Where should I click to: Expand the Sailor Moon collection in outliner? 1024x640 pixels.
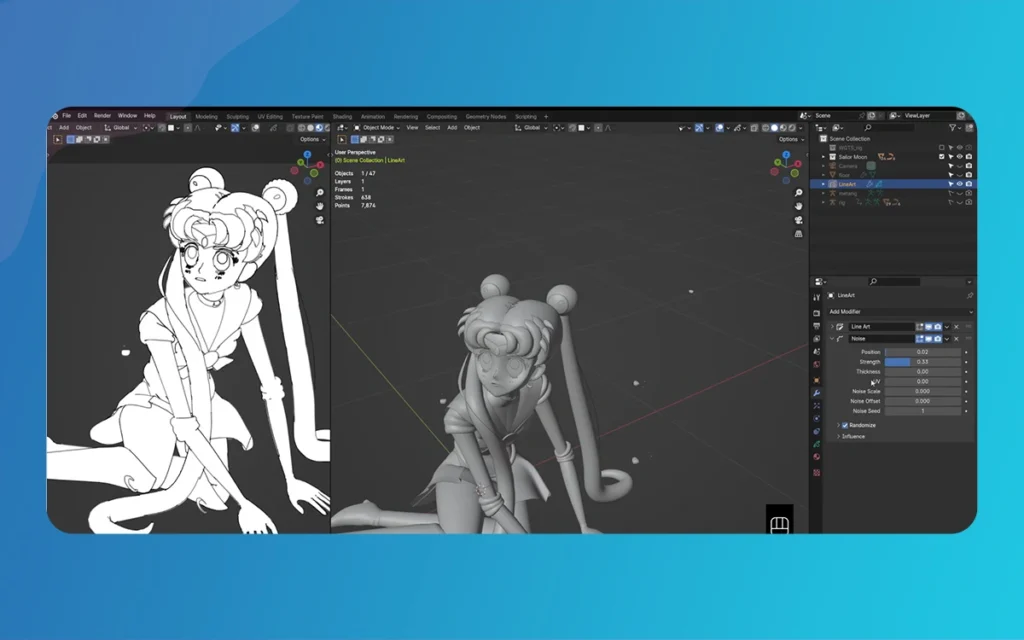[824, 157]
